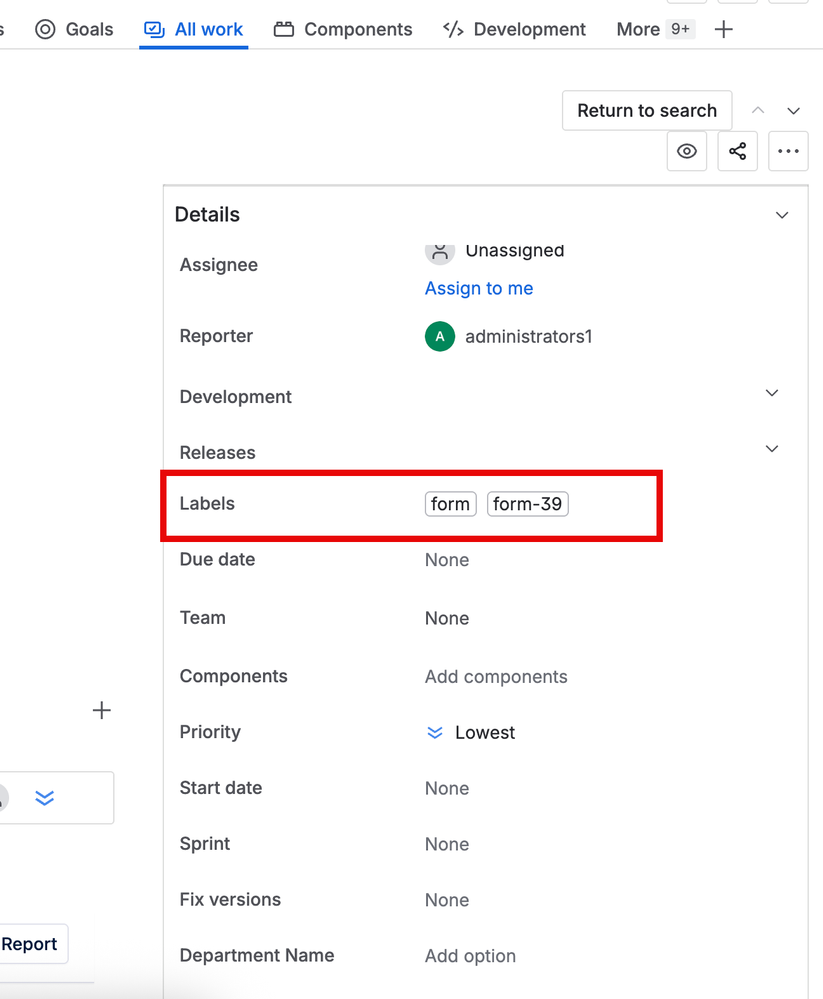Click the Lowest priority double-chevron icon
823x999 pixels.
click(434, 733)
